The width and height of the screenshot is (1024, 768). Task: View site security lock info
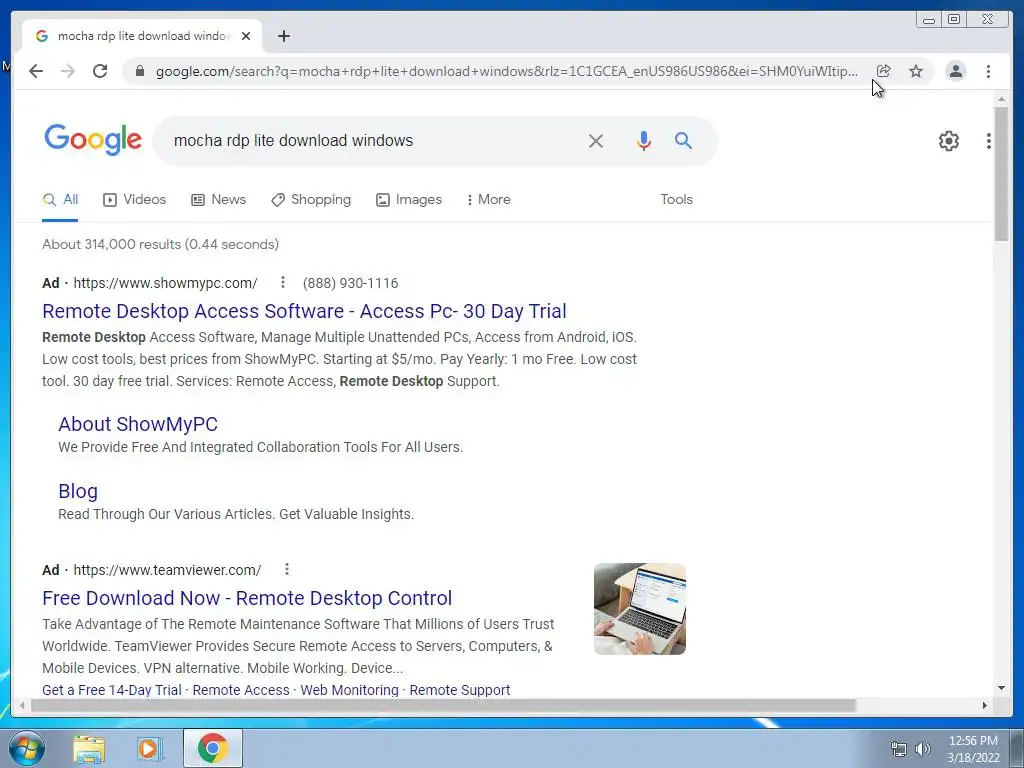139,71
